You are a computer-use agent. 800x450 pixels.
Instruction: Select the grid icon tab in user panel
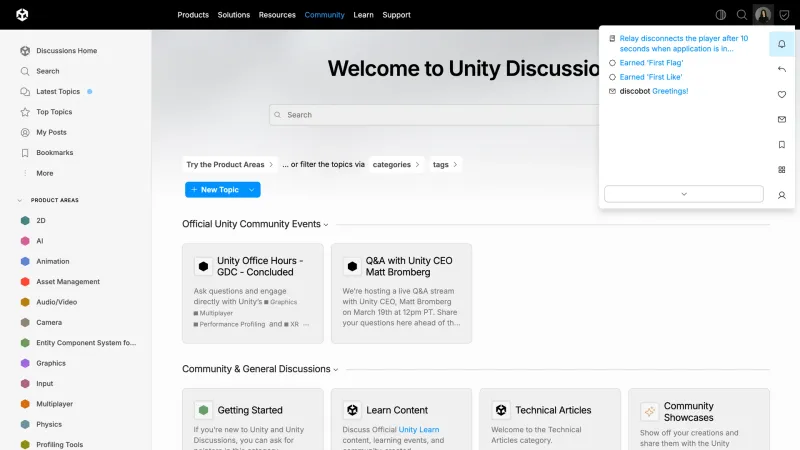pyautogui.click(x=782, y=170)
